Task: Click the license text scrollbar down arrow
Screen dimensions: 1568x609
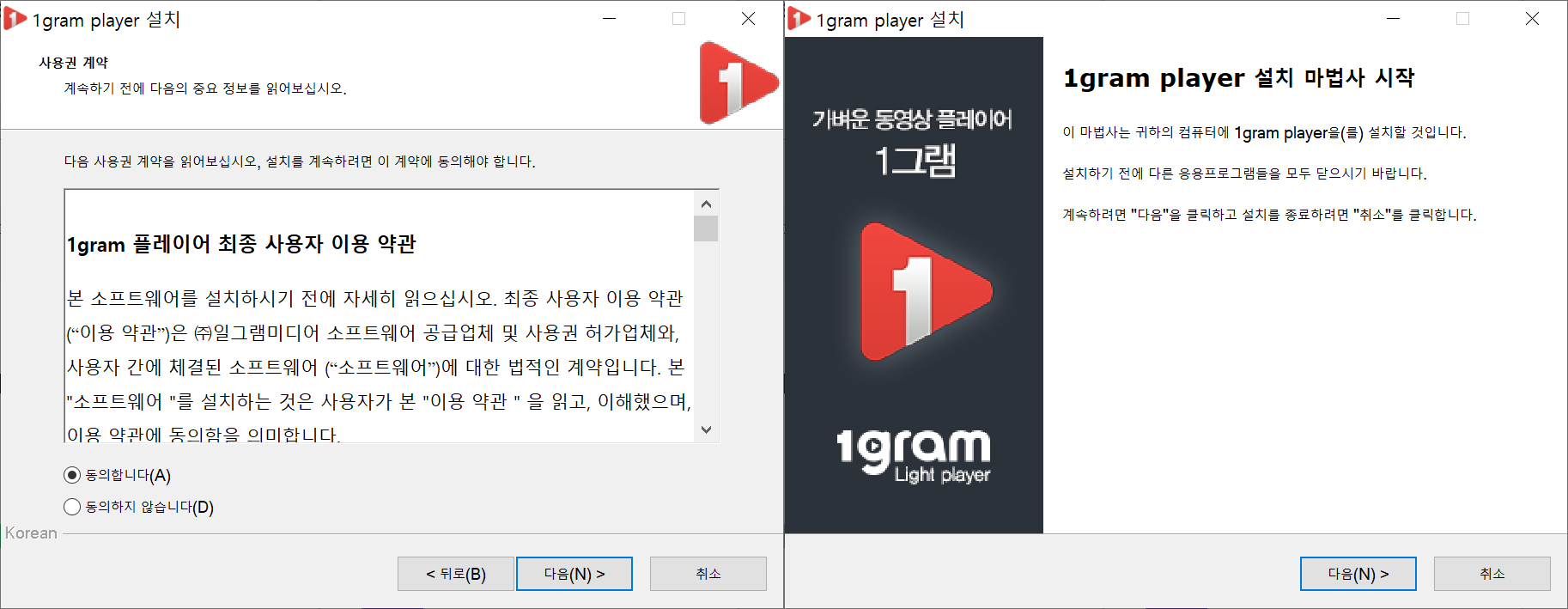Action: 706,429
